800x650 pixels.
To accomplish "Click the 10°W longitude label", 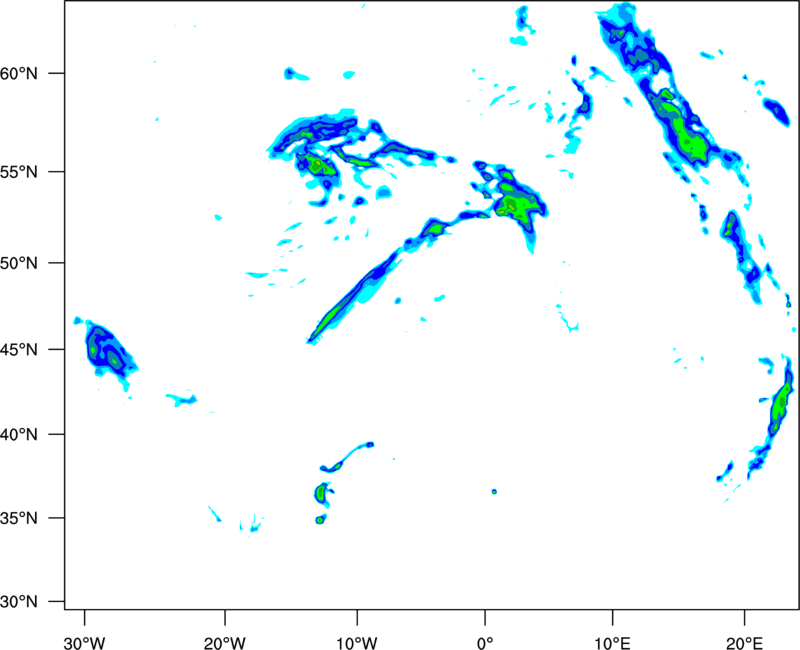I will point(357,643).
